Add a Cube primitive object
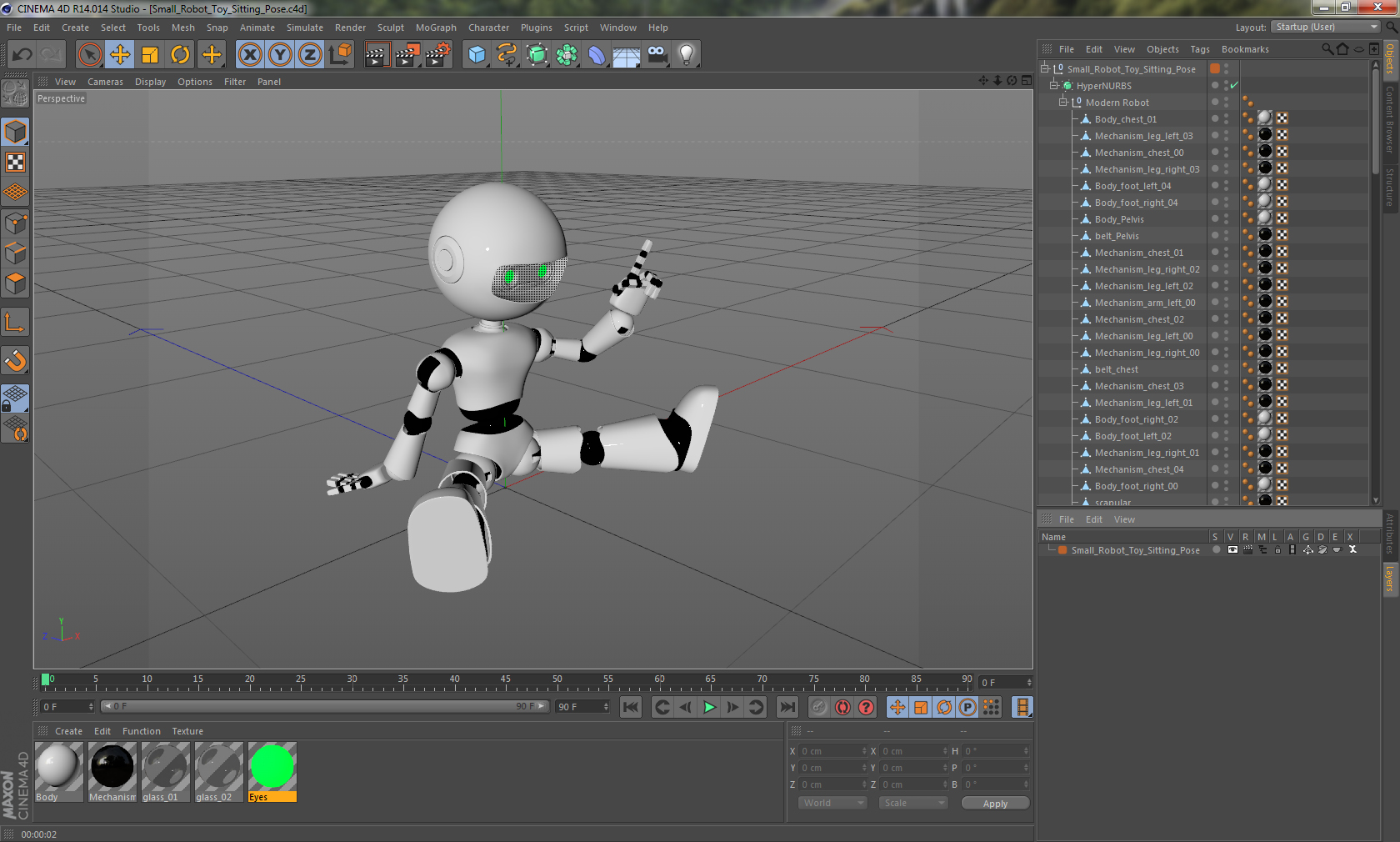Viewport: 1400px width, 842px height. pos(477,55)
